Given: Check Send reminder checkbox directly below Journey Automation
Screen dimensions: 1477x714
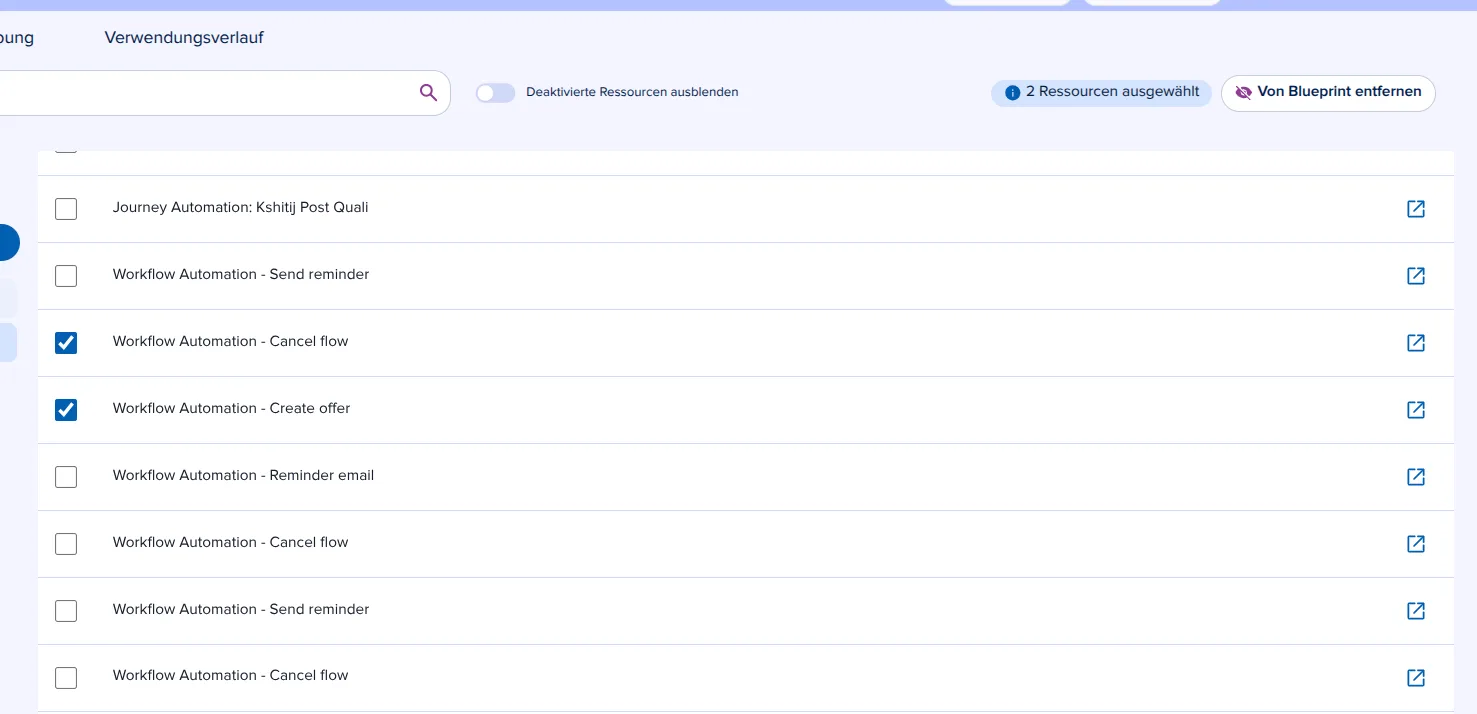Looking at the screenshot, I should pos(66,276).
